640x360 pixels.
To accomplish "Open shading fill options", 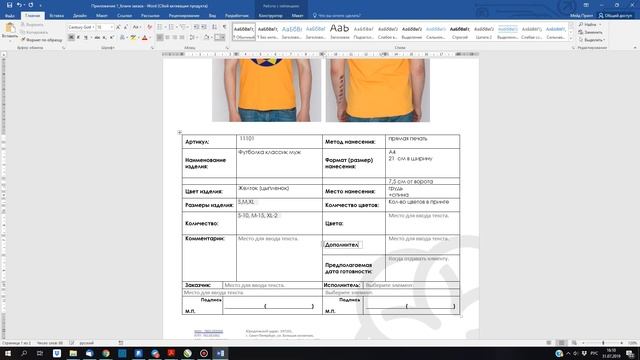I will tap(207, 37).
